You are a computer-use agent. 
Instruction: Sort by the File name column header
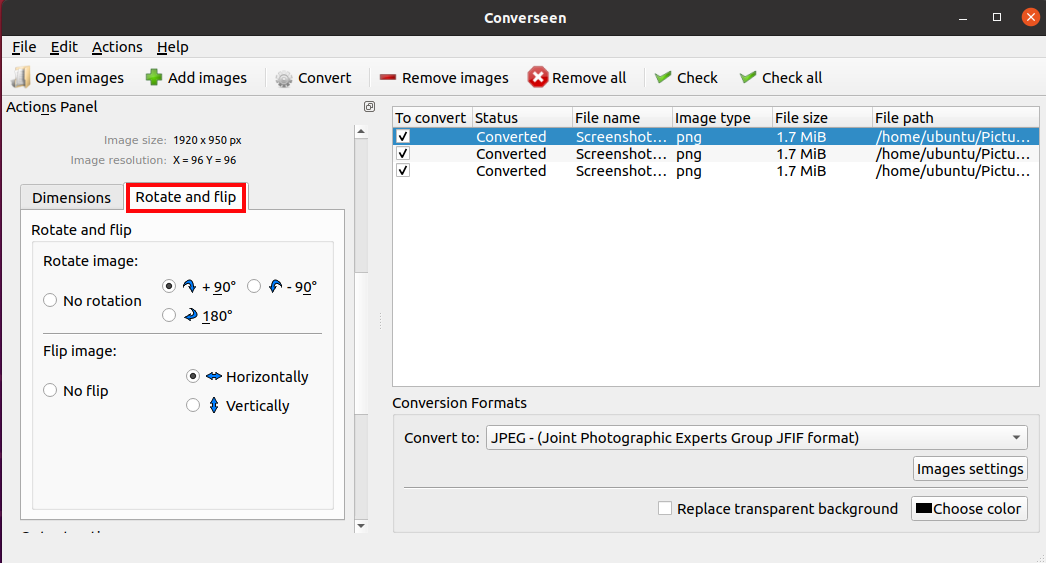coord(622,117)
